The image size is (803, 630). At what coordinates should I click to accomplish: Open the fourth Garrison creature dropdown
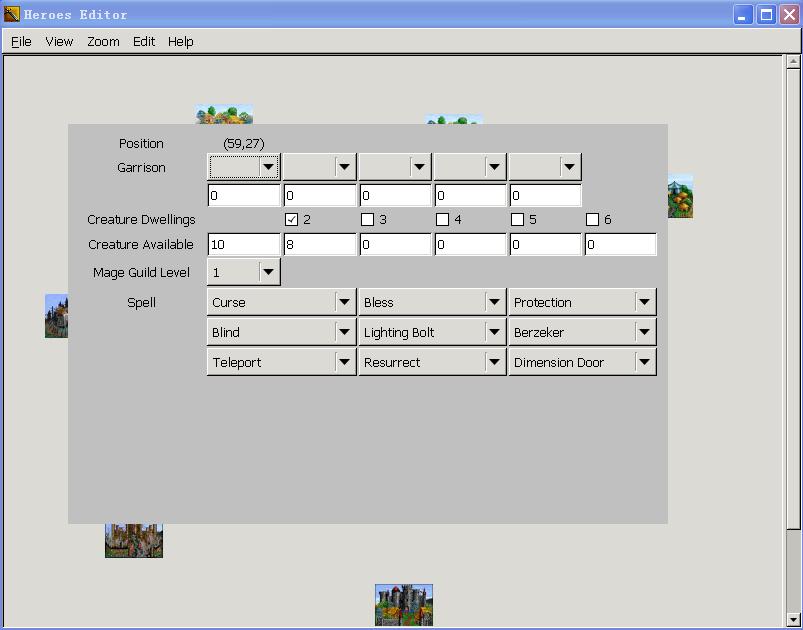click(470, 167)
